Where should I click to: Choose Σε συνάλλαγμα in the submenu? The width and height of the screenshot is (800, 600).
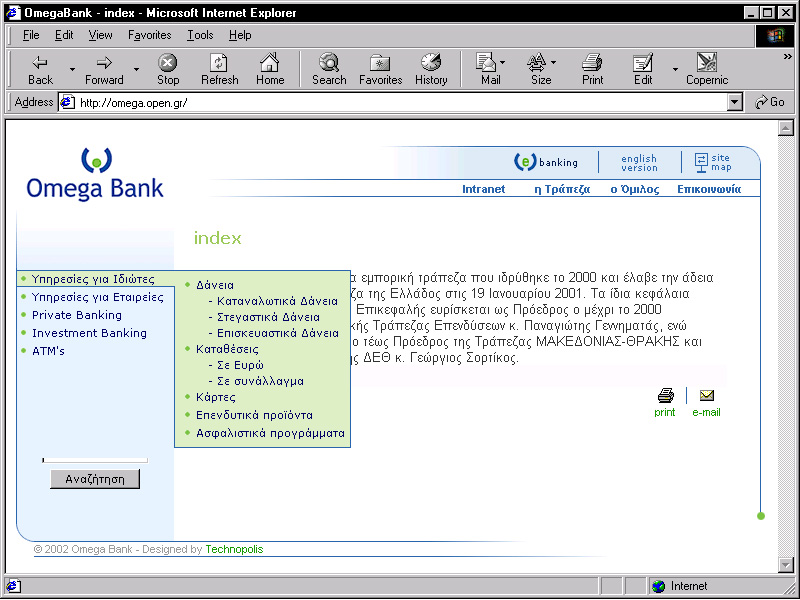point(260,381)
